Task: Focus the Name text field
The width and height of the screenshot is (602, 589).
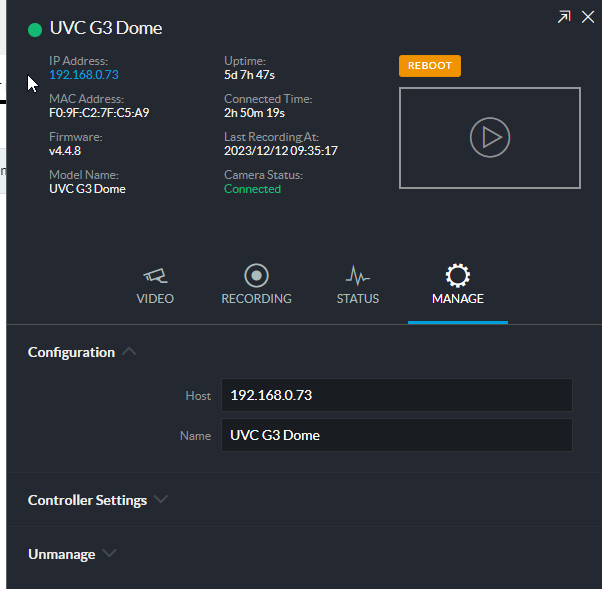Action: (x=396, y=435)
